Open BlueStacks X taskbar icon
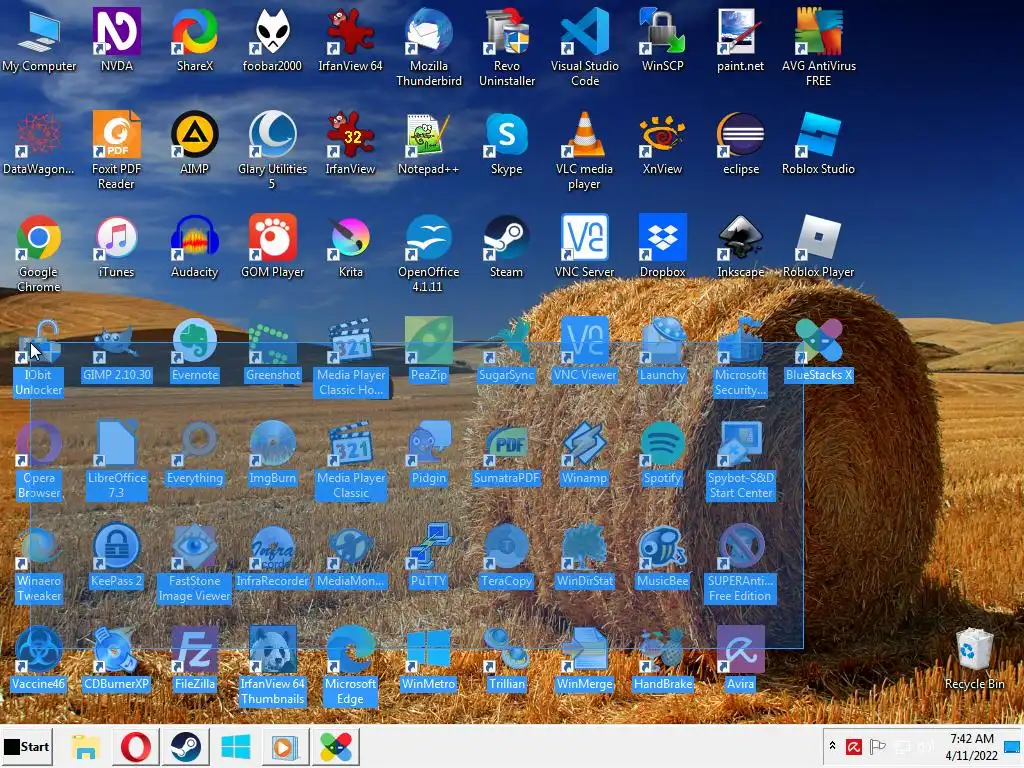 click(336, 747)
